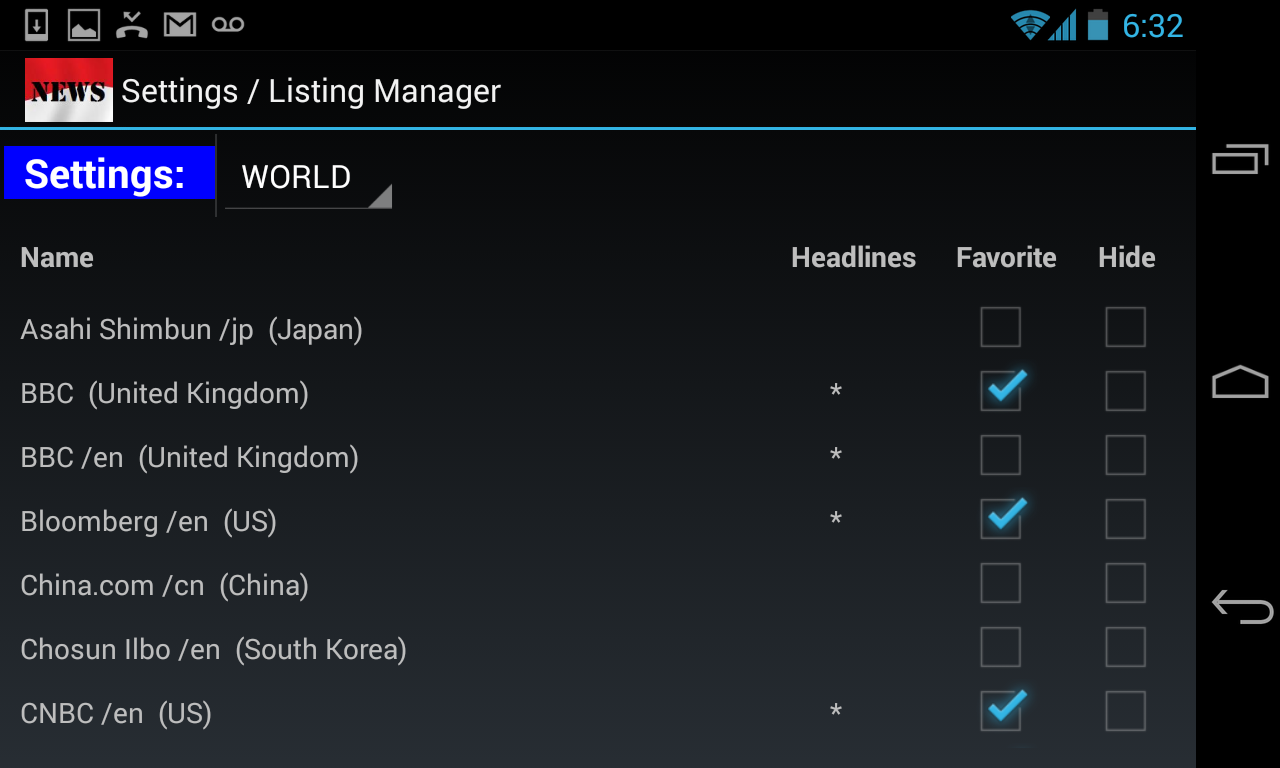Uncheck favorite for BBC (United Kingdom)
The height and width of the screenshot is (768, 1280).
1001,391
